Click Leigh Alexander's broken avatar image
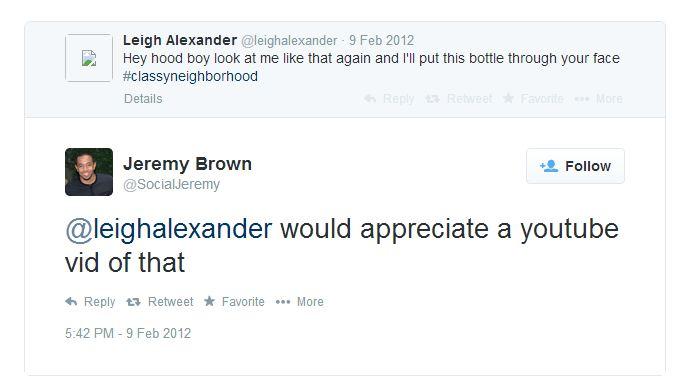The image size is (675, 380). [x=89, y=58]
